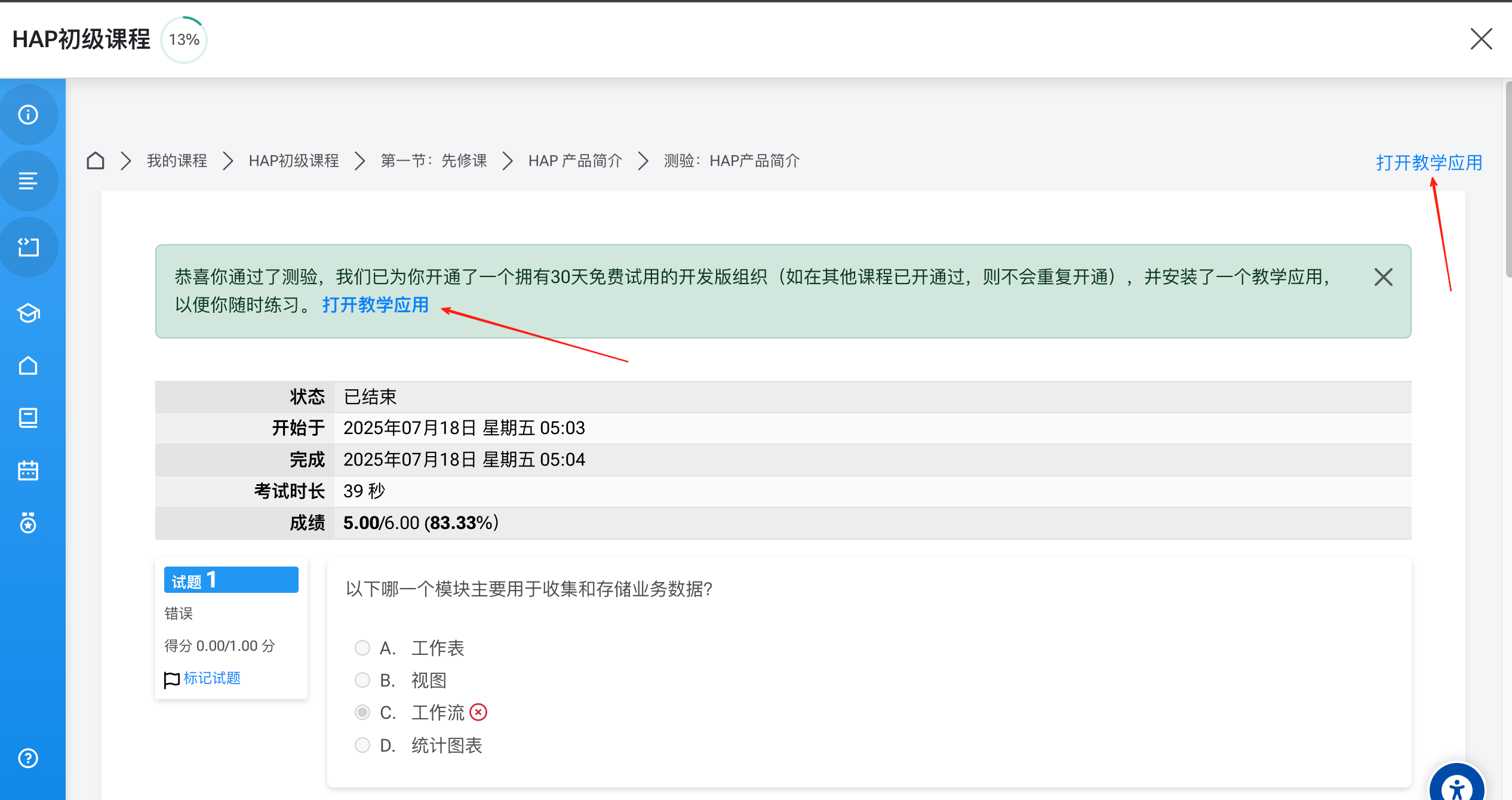Click the breadcrumb home icon
The height and width of the screenshot is (800, 1512).
point(96,161)
